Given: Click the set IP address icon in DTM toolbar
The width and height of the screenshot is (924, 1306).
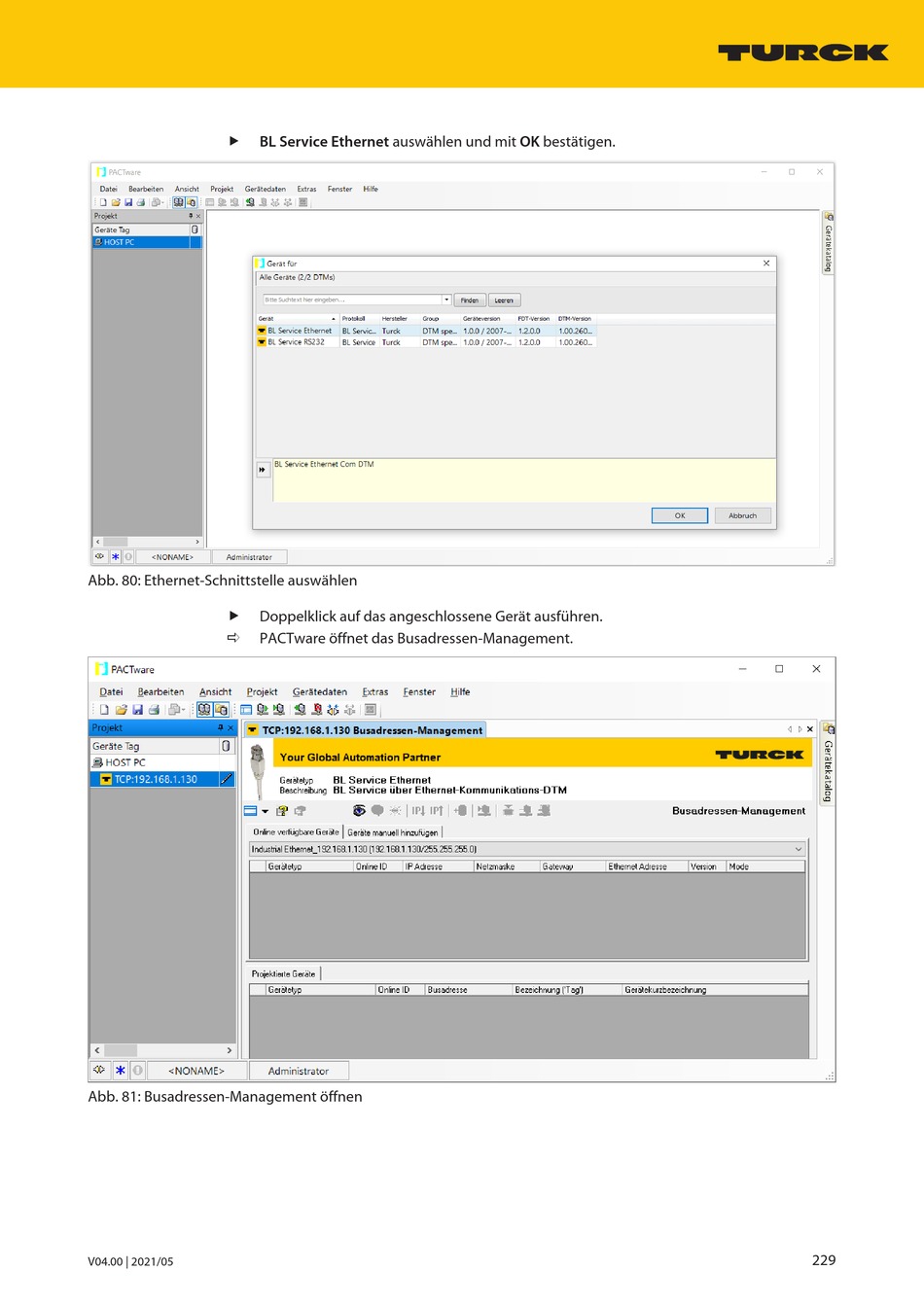Looking at the screenshot, I should click(x=417, y=811).
